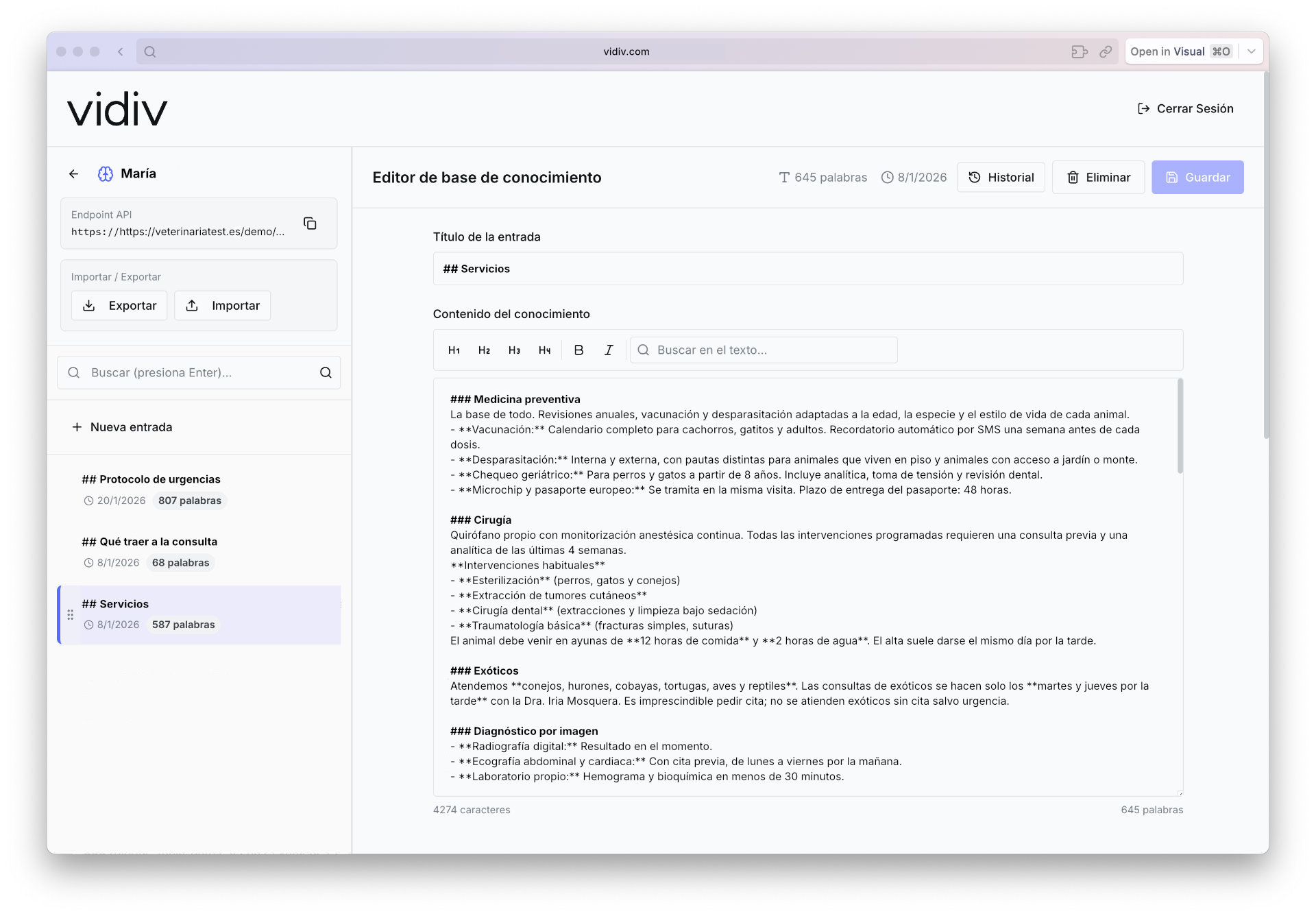Click the page scrollbar on right edge
The height and width of the screenshot is (916, 1316).
[x=1266, y=254]
